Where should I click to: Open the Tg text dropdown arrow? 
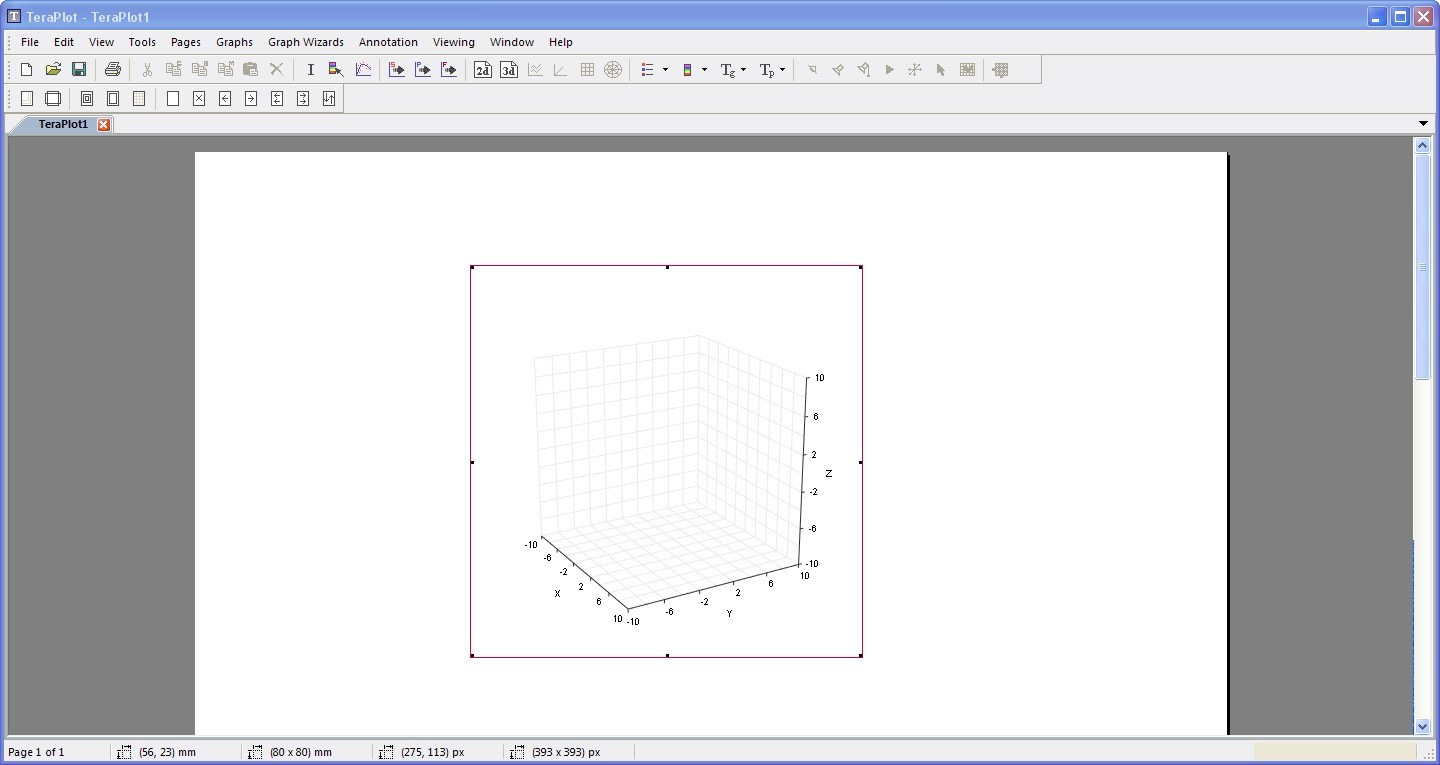[743, 69]
